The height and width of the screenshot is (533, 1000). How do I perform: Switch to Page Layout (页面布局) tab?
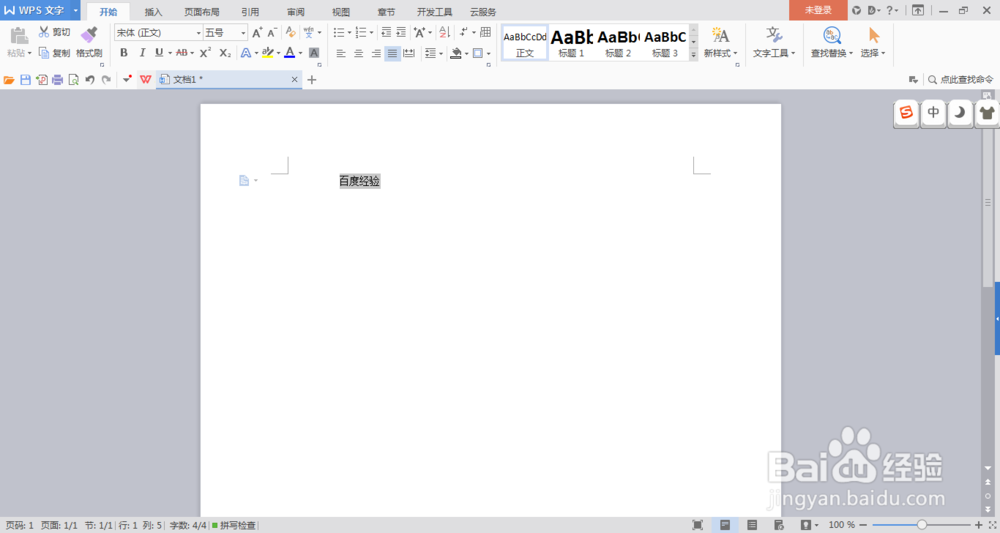tap(202, 11)
